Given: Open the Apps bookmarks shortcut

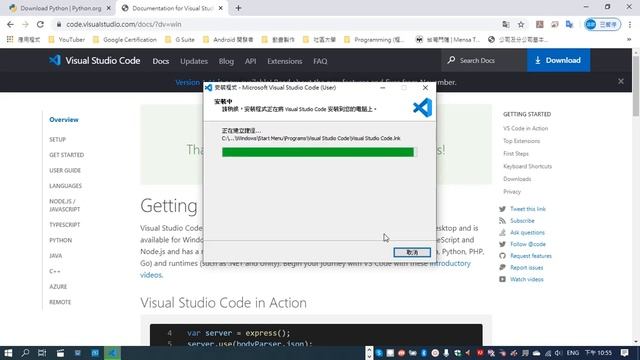Looking at the screenshot, I should [x=23, y=40].
